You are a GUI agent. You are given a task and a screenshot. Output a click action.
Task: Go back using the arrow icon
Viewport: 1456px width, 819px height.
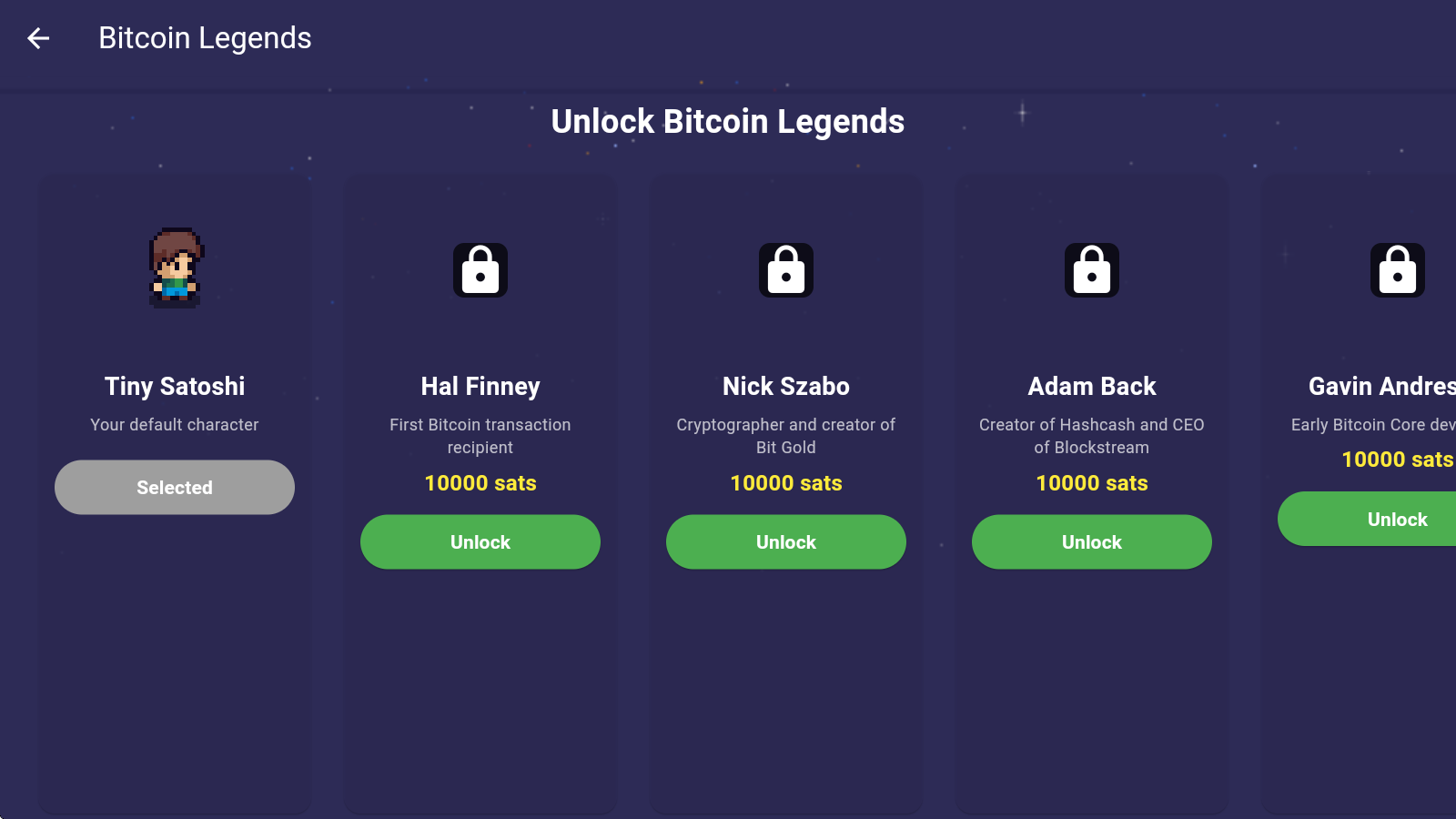pyautogui.click(x=38, y=38)
